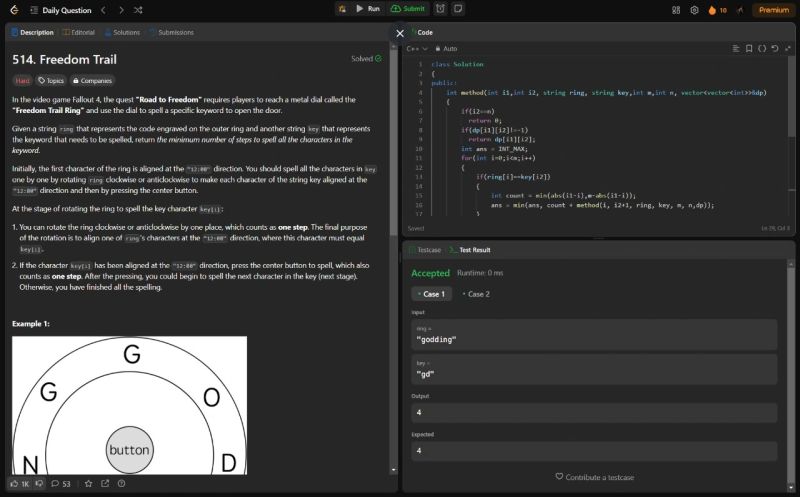Go to the previous question arrow
Image resolution: width=800 pixels, height=497 pixels.
pos(103,10)
